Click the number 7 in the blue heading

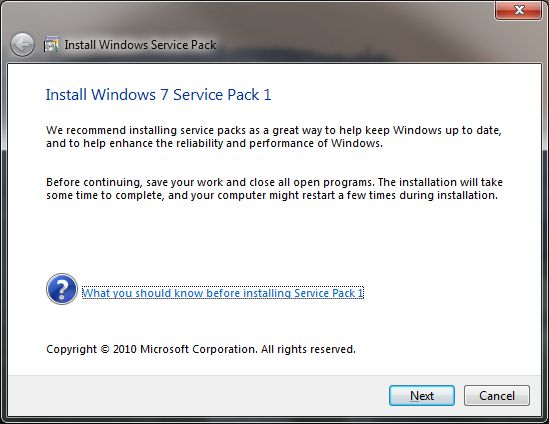point(164,95)
